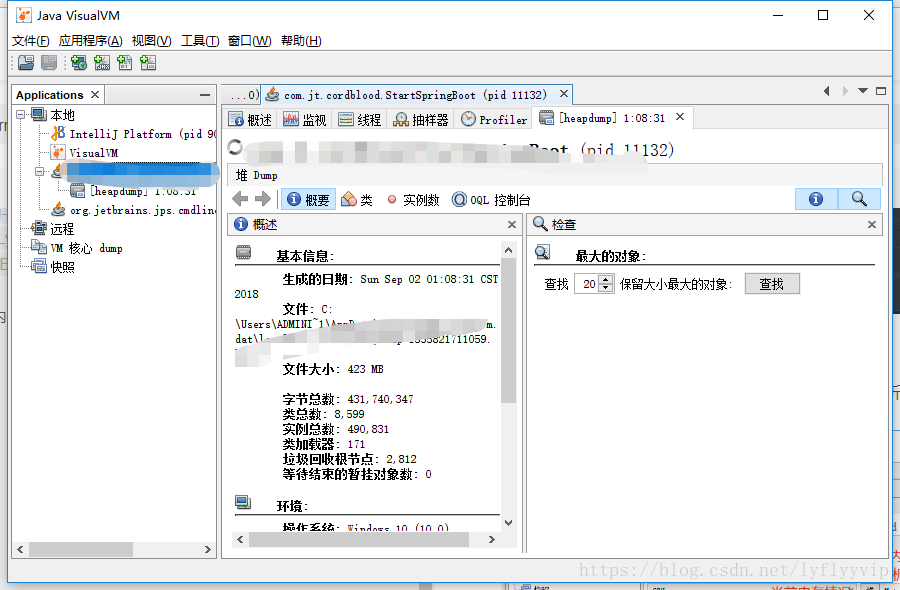Open the 应用程序(A) menu
This screenshot has width=900, height=590.
tap(91, 41)
